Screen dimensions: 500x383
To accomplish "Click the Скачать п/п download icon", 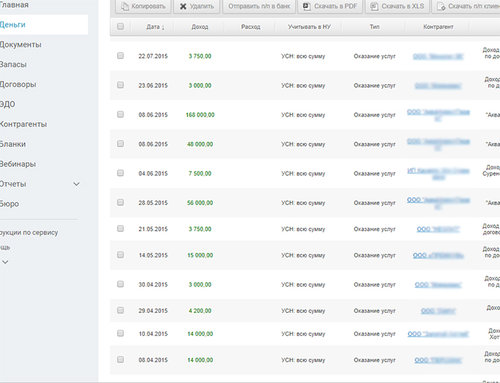I will coord(441,6).
